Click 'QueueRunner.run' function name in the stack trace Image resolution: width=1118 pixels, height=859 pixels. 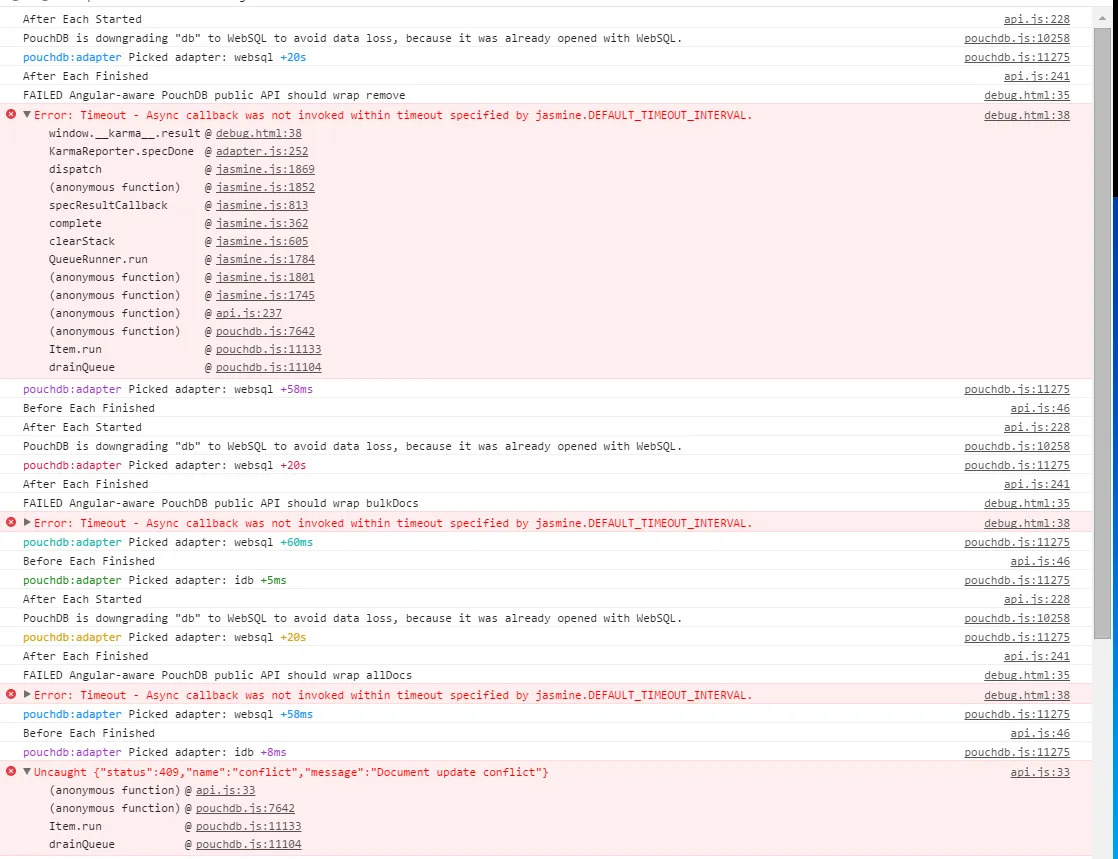[x=98, y=259]
